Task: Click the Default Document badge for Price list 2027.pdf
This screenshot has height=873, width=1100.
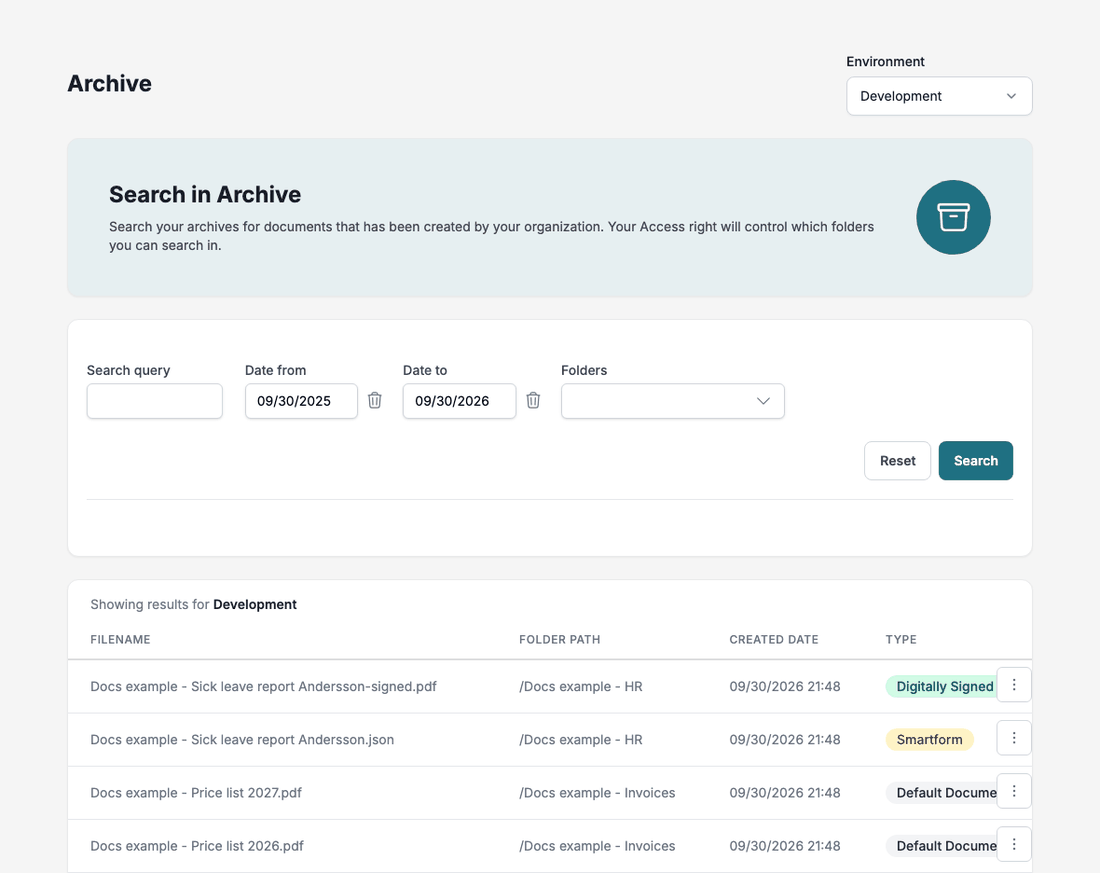Action: pos(941,793)
